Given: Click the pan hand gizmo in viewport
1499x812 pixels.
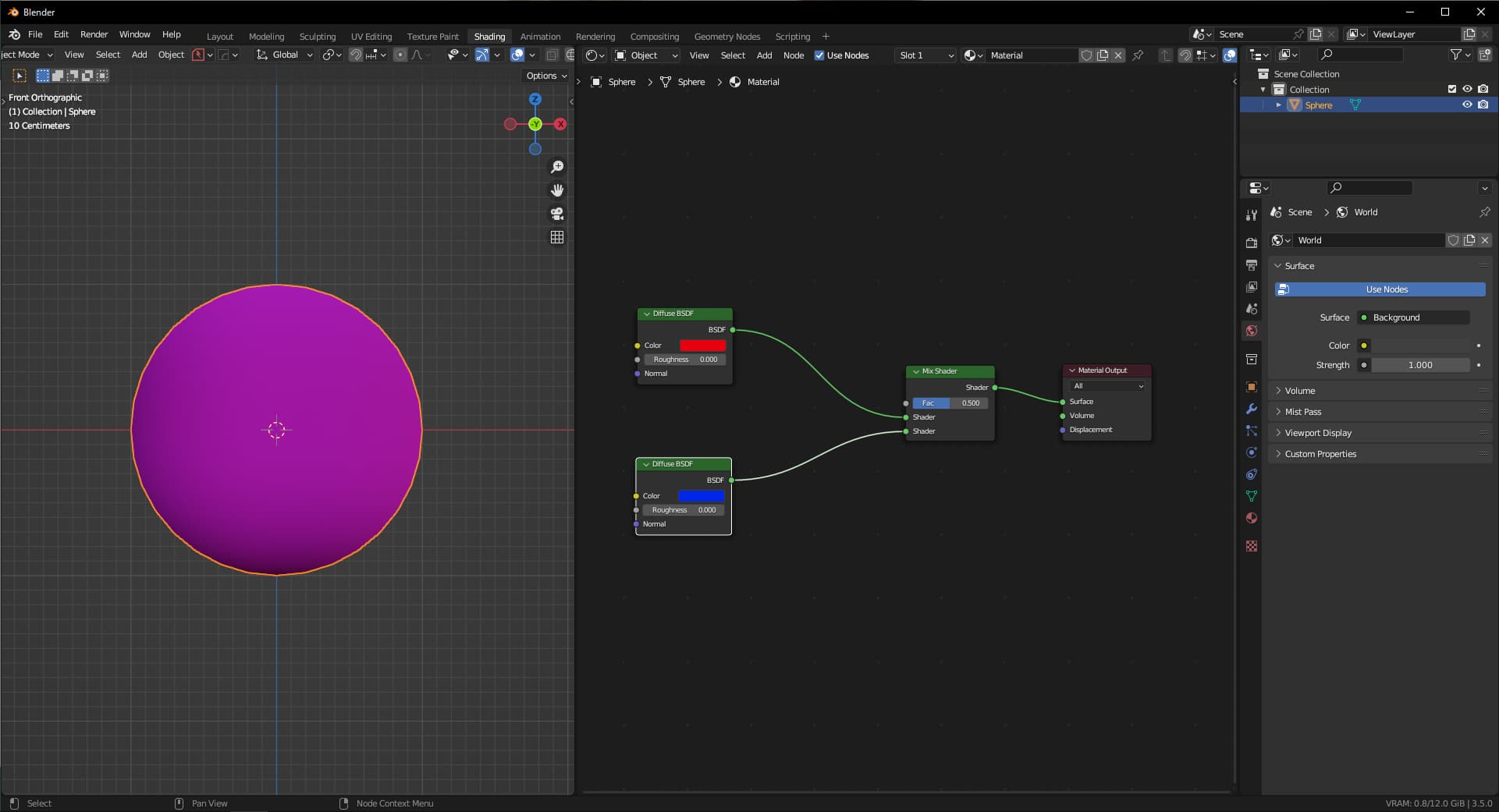Looking at the screenshot, I should pos(557,190).
